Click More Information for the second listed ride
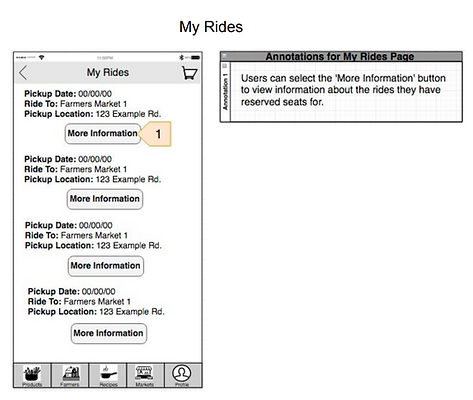The height and width of the screenshot is (400, 473). 105,199
